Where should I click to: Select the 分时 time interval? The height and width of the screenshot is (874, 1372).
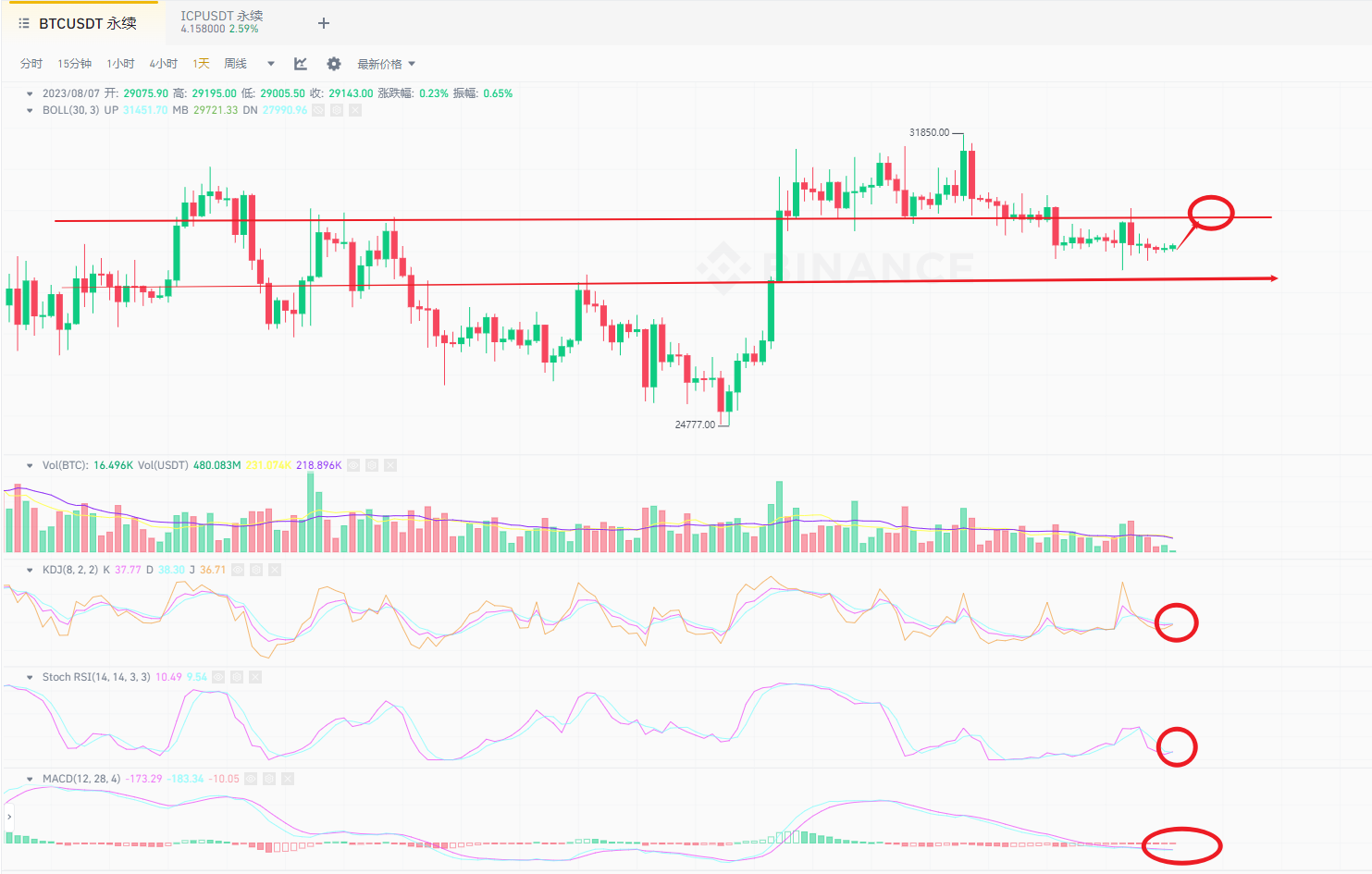click(31, 64)
